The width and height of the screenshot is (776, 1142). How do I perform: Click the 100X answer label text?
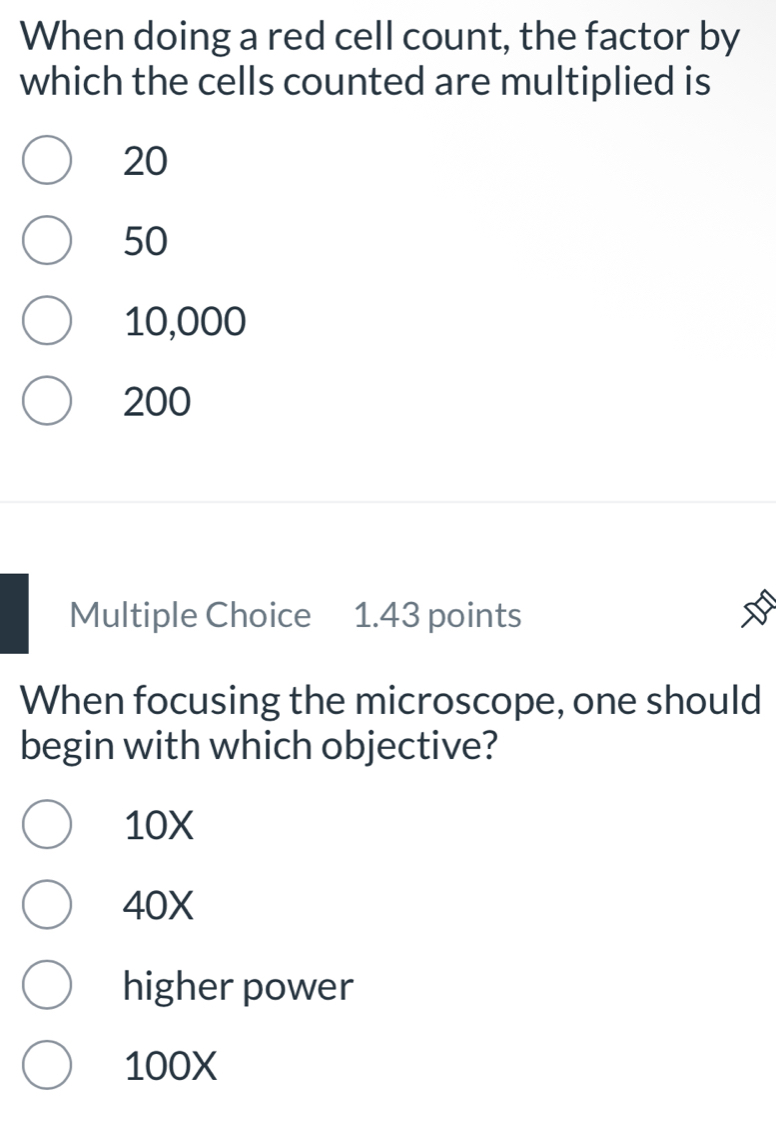point(168,1065)
